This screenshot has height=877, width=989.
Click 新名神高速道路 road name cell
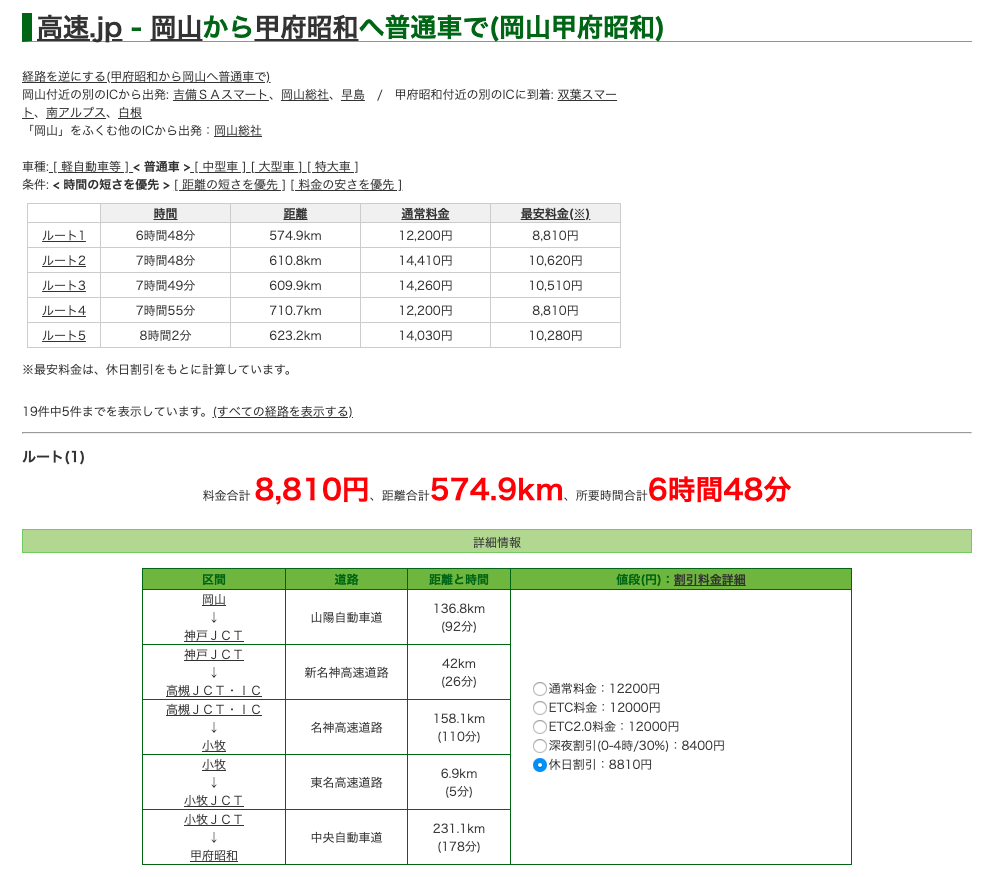[x=346, y=673]
